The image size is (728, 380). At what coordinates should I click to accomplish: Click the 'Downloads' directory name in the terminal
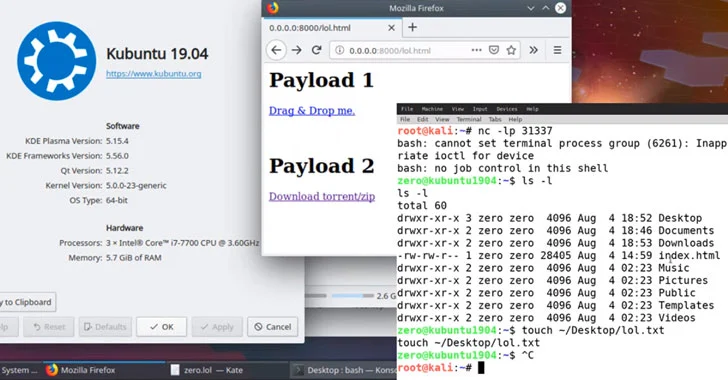click(x=686, y=243)
